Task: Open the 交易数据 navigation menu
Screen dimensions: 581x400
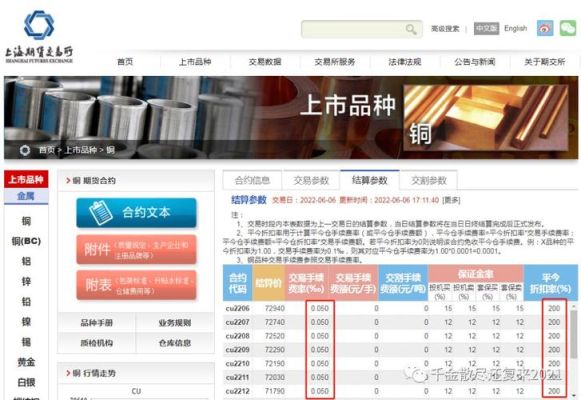Action: pyautogui.click(x=265, y=62)
